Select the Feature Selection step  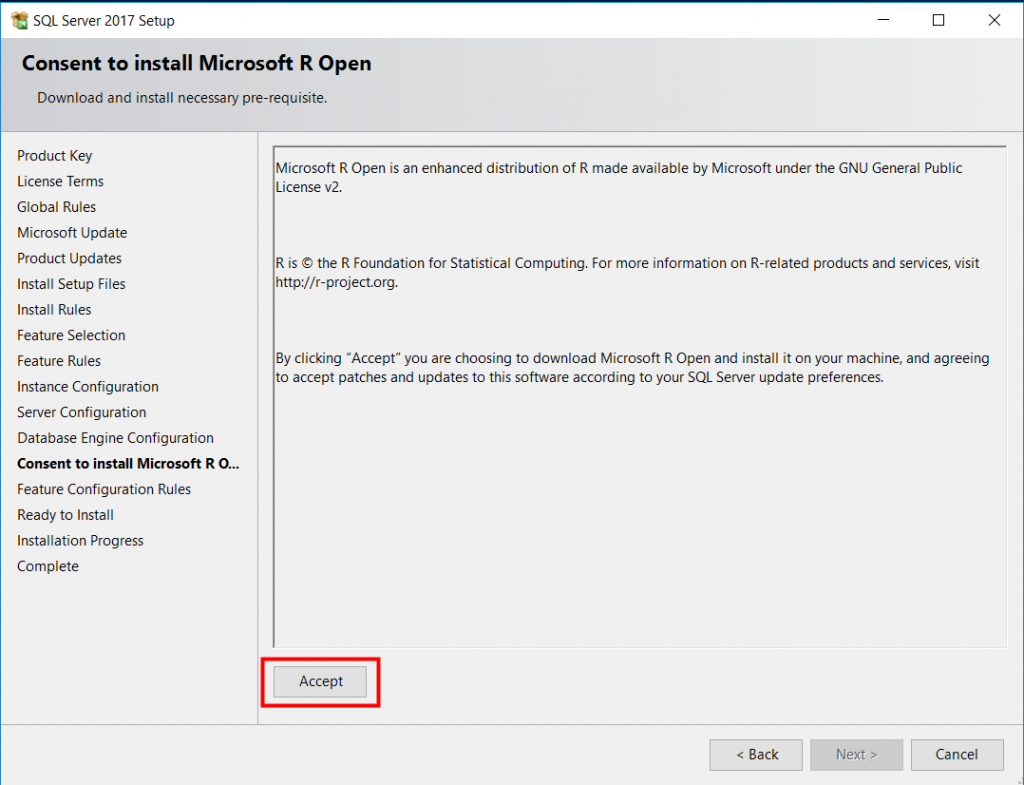click(x=71, y=335)
